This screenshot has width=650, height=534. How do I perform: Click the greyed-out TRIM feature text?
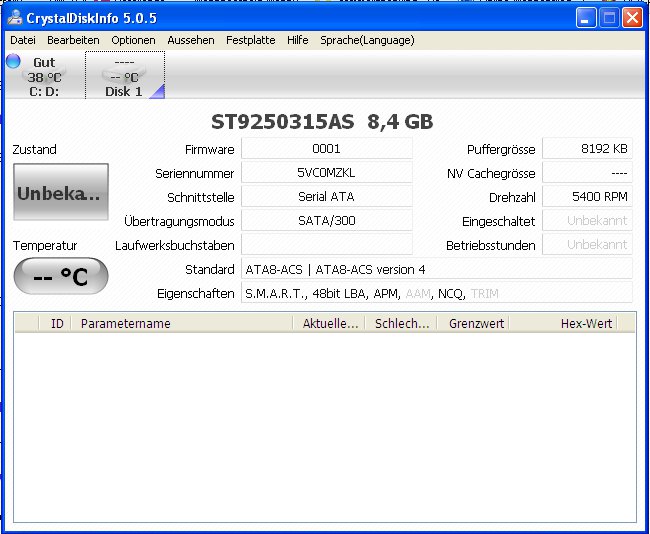click(x=485, y=294)
